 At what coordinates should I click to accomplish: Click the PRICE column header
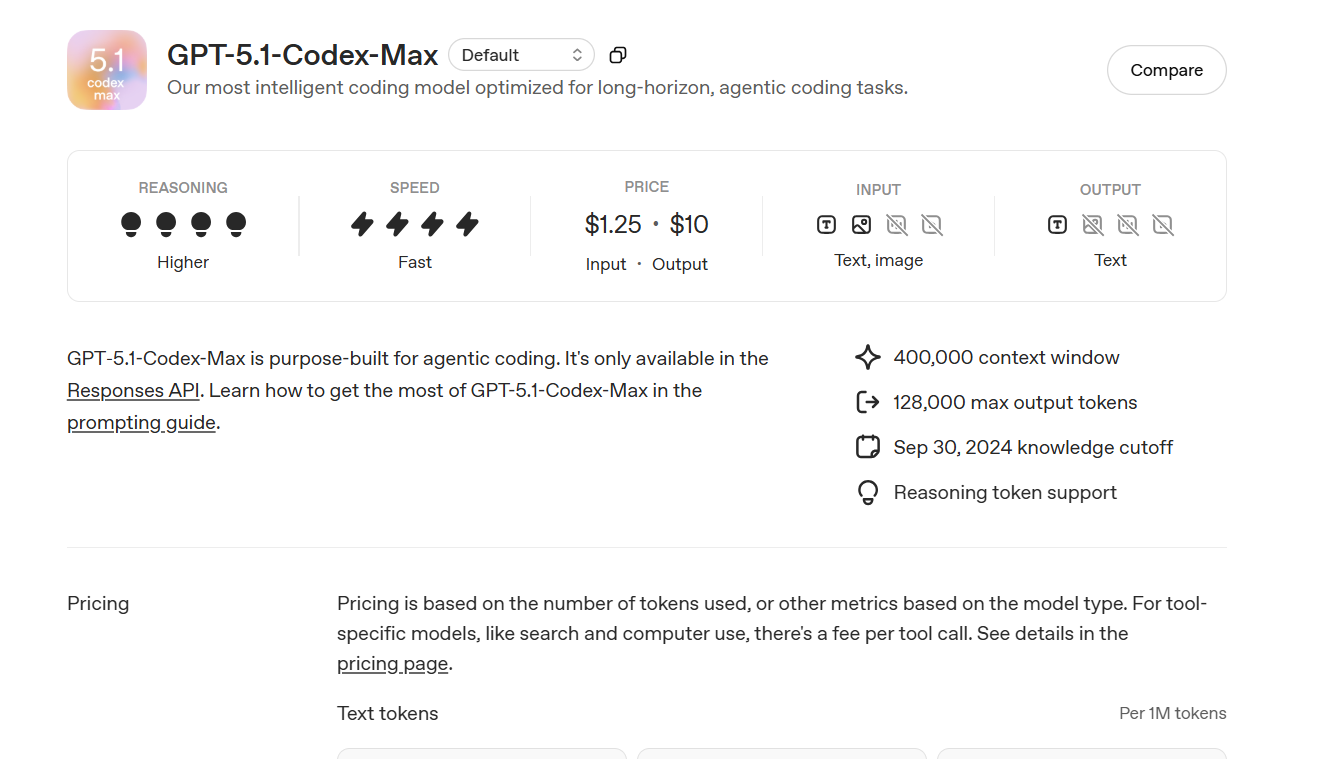[x=647, y=186]
